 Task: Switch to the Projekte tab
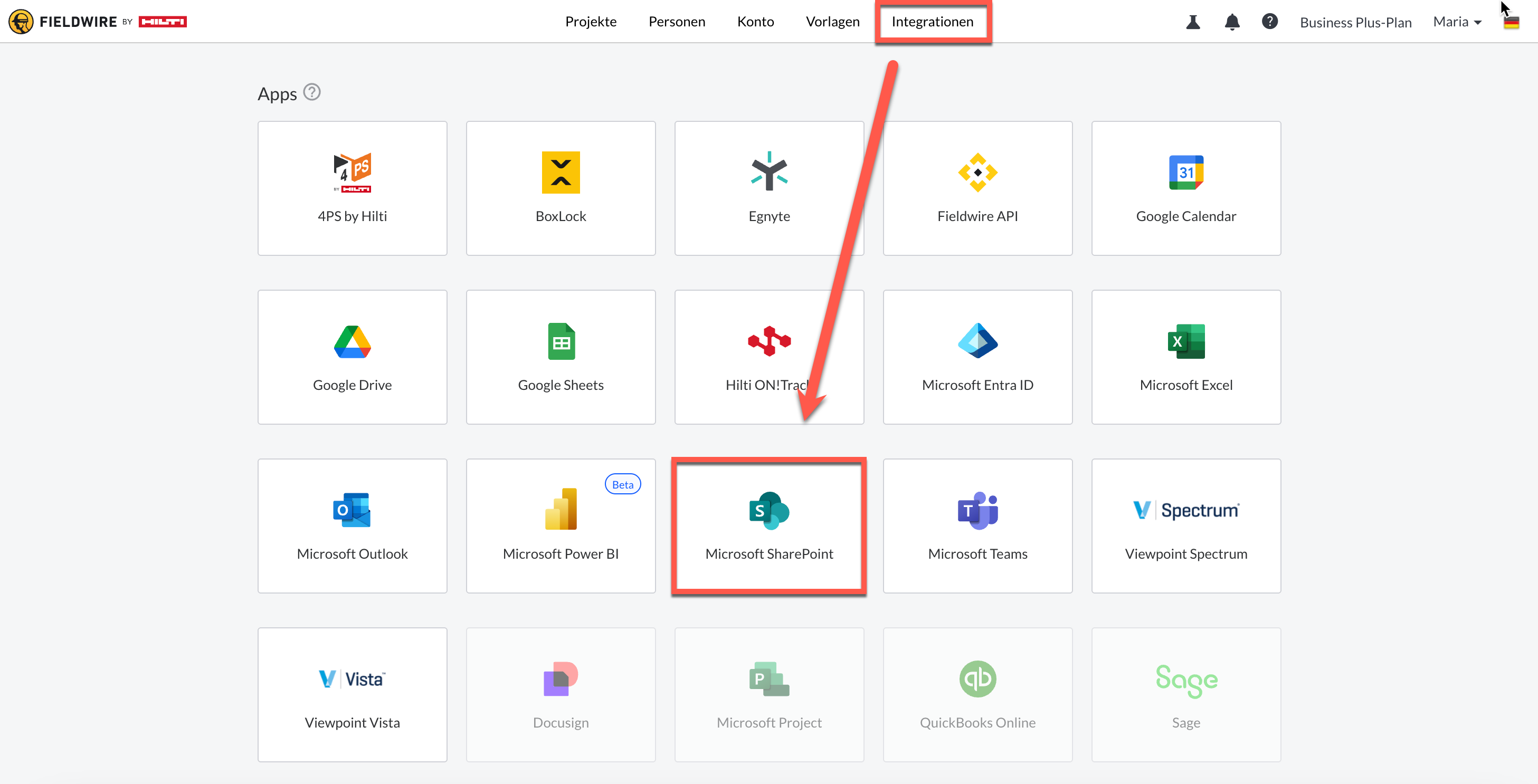(x=591, y=22)
